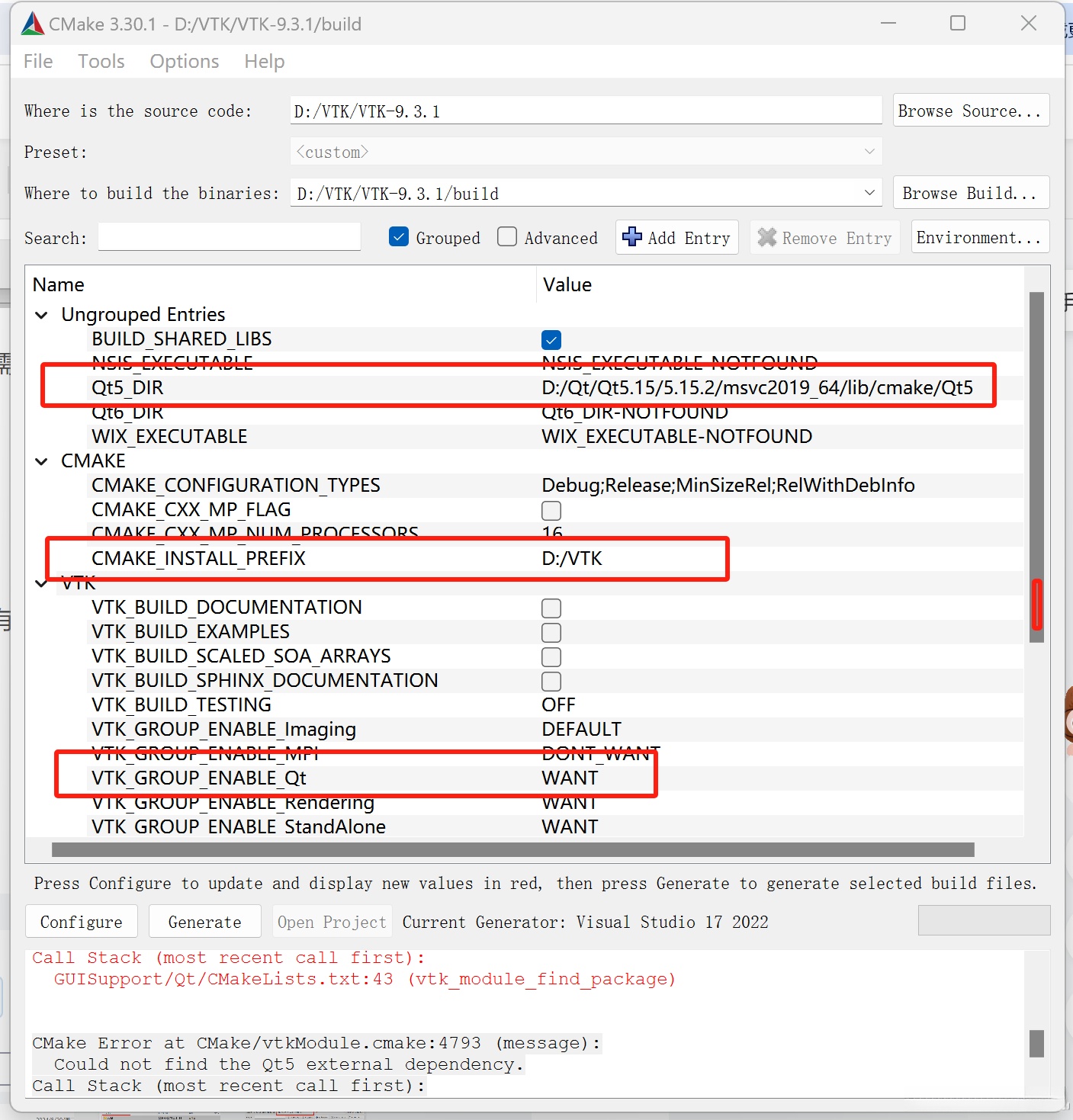Click the source code path field
The width and height of the screenshot is (1073, 1120).
[586, 111]
